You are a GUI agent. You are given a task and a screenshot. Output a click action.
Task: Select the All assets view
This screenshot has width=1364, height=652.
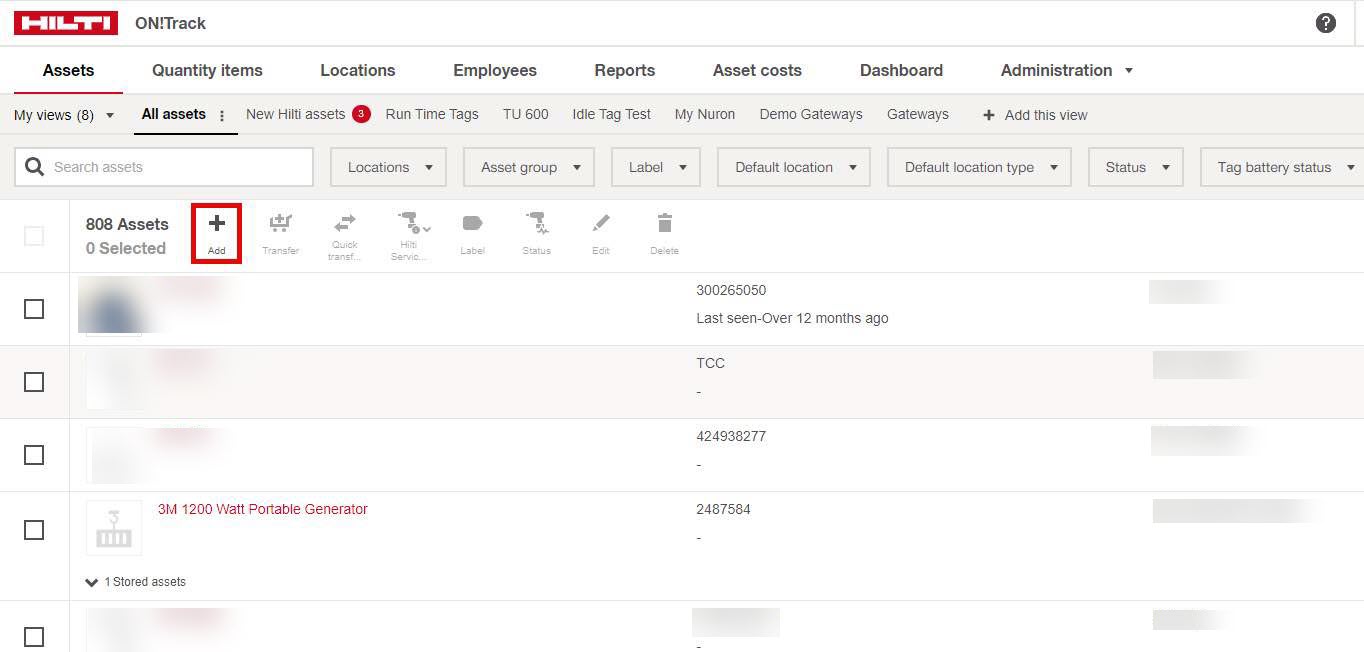tap(174, 114)
